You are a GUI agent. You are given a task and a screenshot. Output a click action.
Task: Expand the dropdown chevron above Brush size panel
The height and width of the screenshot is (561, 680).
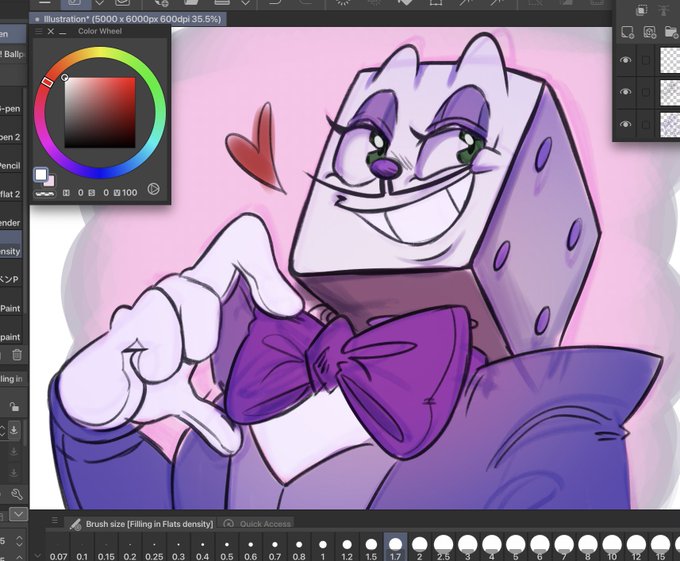point(19,515)
